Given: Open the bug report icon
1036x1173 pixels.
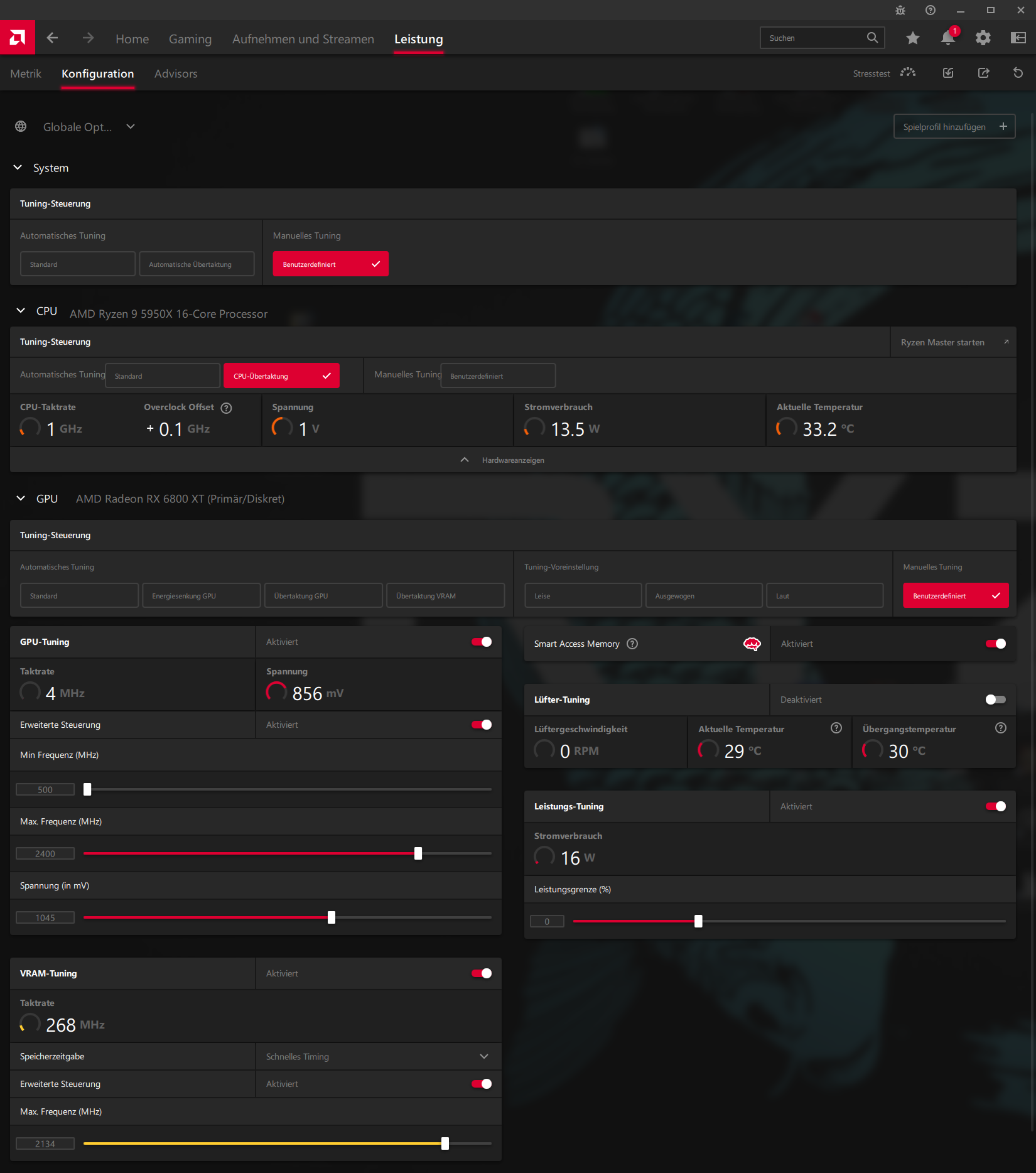Looking at the screenshot, I should click(x=900, y=10).
